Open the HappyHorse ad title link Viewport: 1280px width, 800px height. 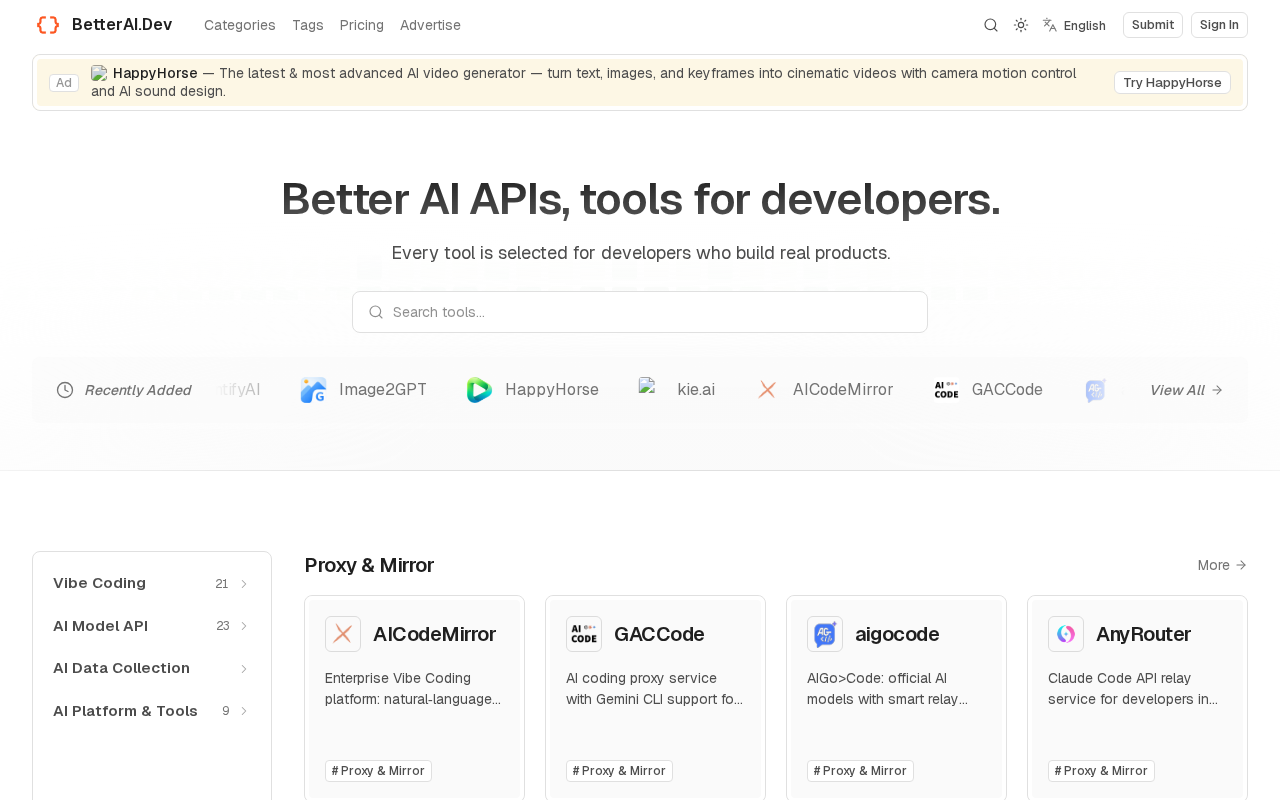[x=155, y=73]
